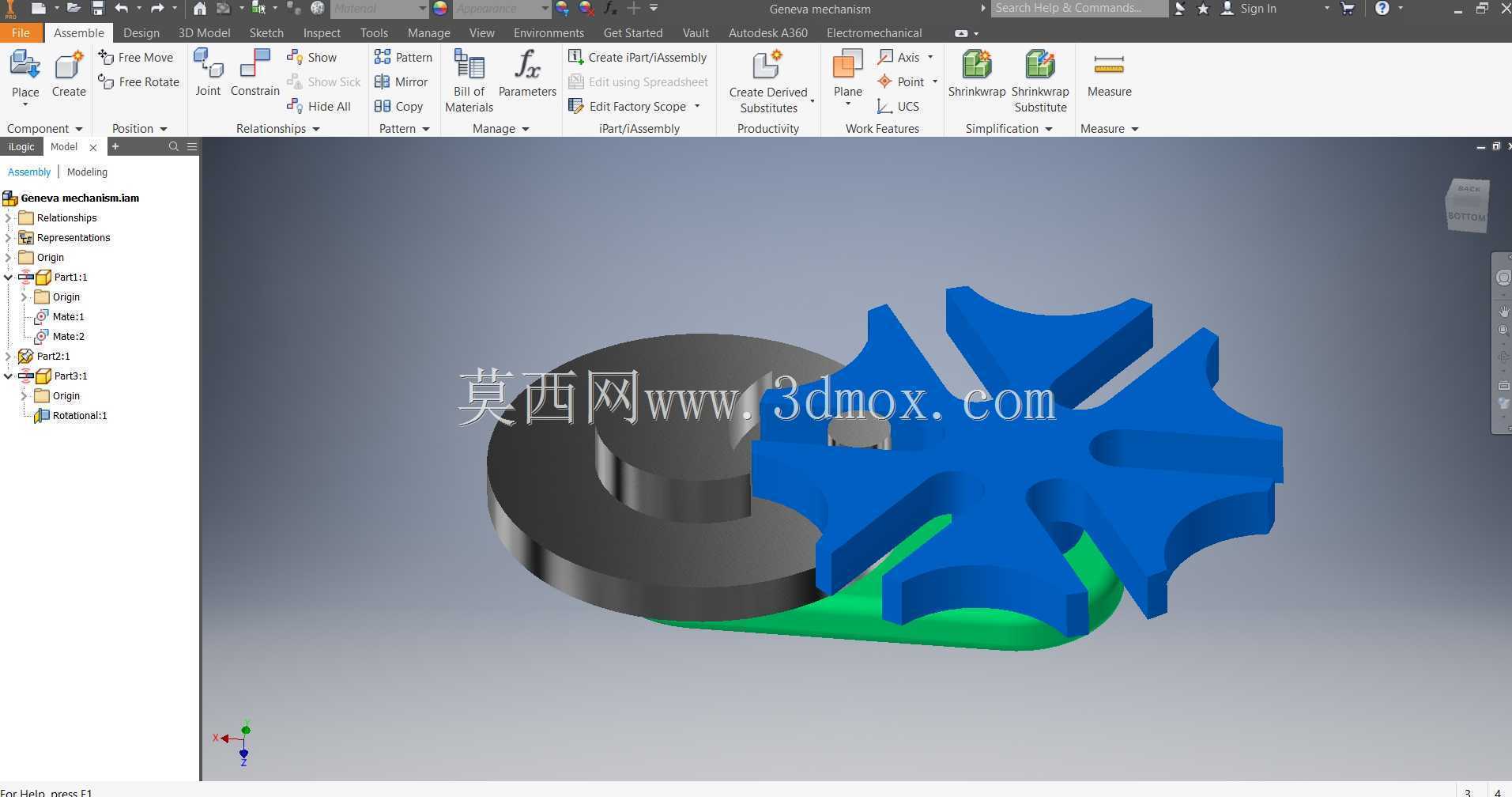Switch to the Design ribbon tab
This screenshot has width=1512, height=797.
click(141, 32)
